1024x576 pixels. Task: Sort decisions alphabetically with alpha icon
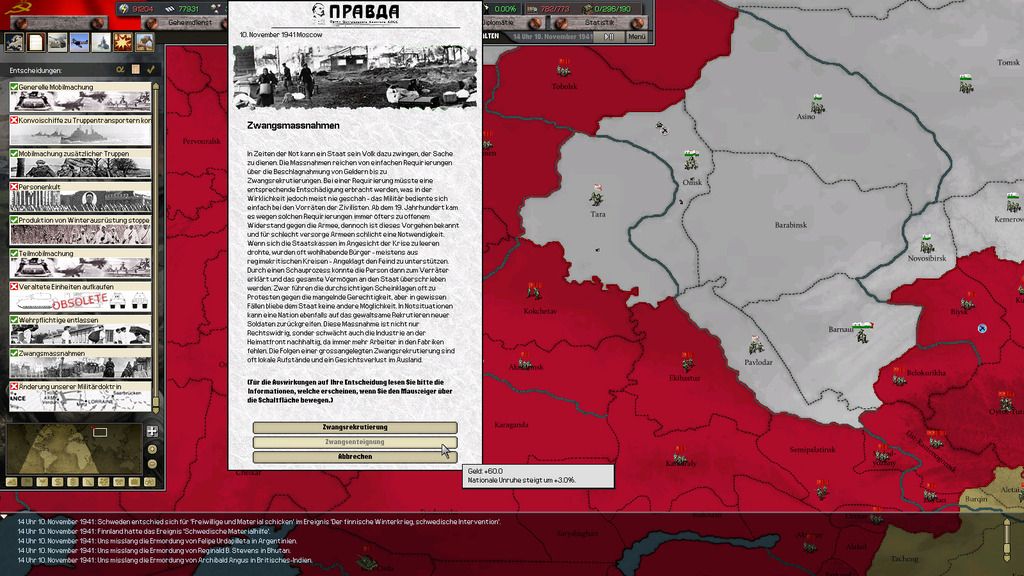[x=120, y=69]
